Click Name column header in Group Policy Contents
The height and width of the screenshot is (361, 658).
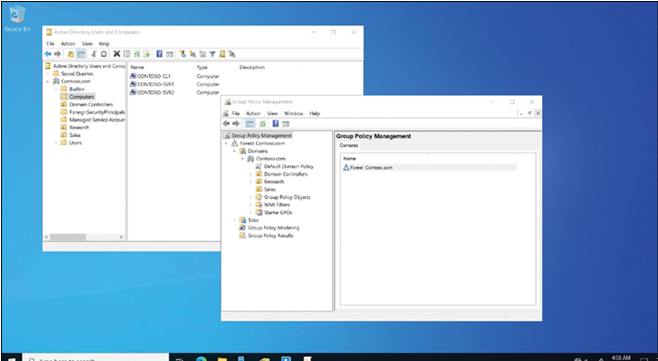pos(429,158)
